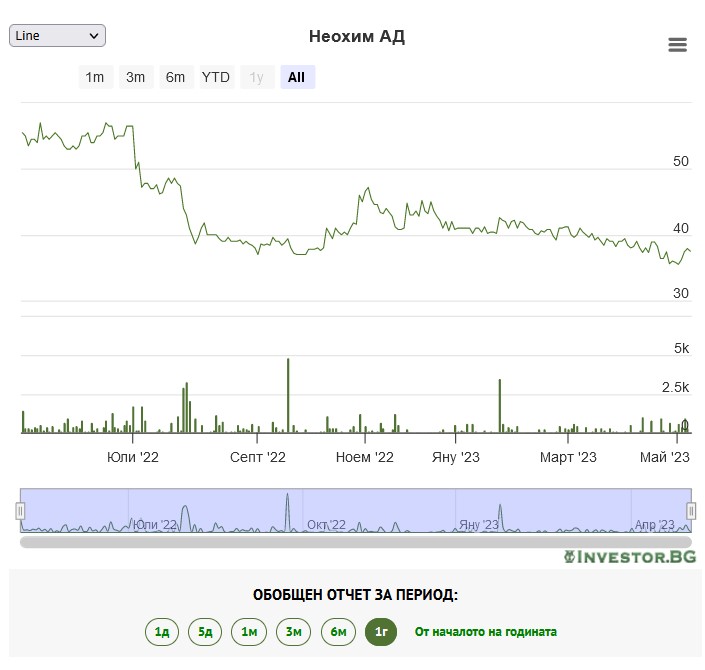Click the Ноем '22 axis label
The height and width of the screenshot is (670, 705).
click(x=365, y=457)
